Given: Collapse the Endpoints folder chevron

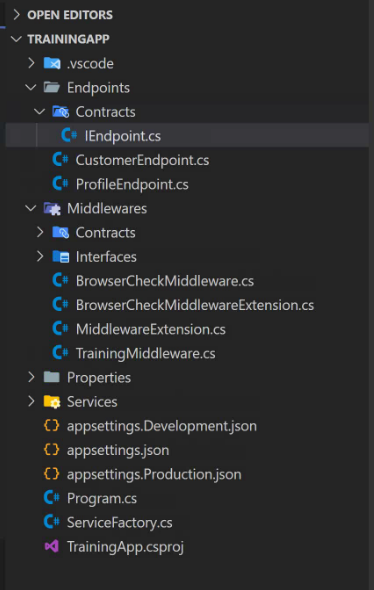Looking at the screenshot, I should (31, 87).
